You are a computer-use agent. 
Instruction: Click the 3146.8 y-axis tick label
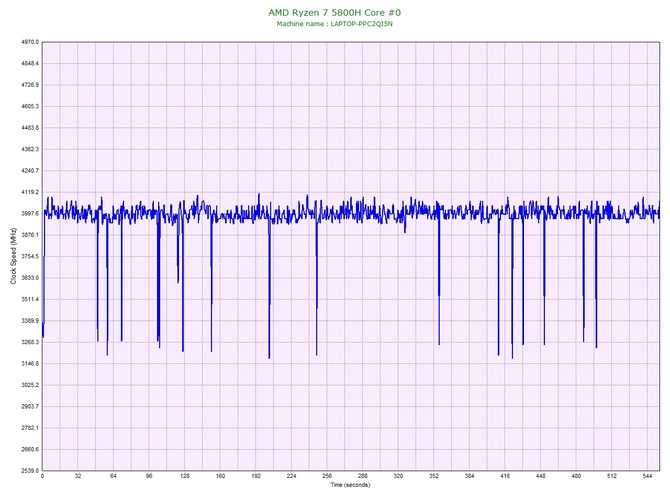pyautogui.click(x=30, y=364)
